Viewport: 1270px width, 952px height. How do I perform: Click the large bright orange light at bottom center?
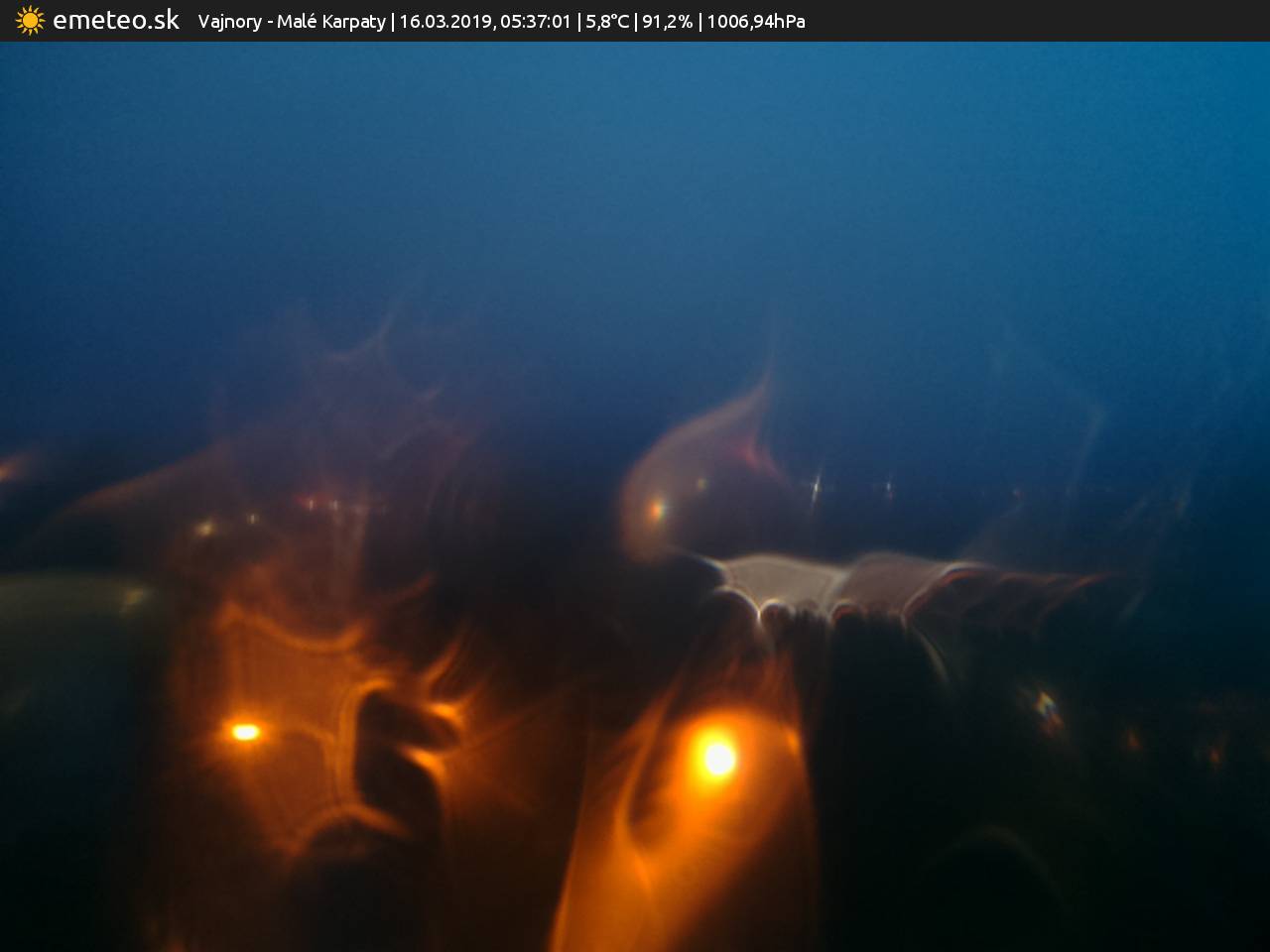716,759
